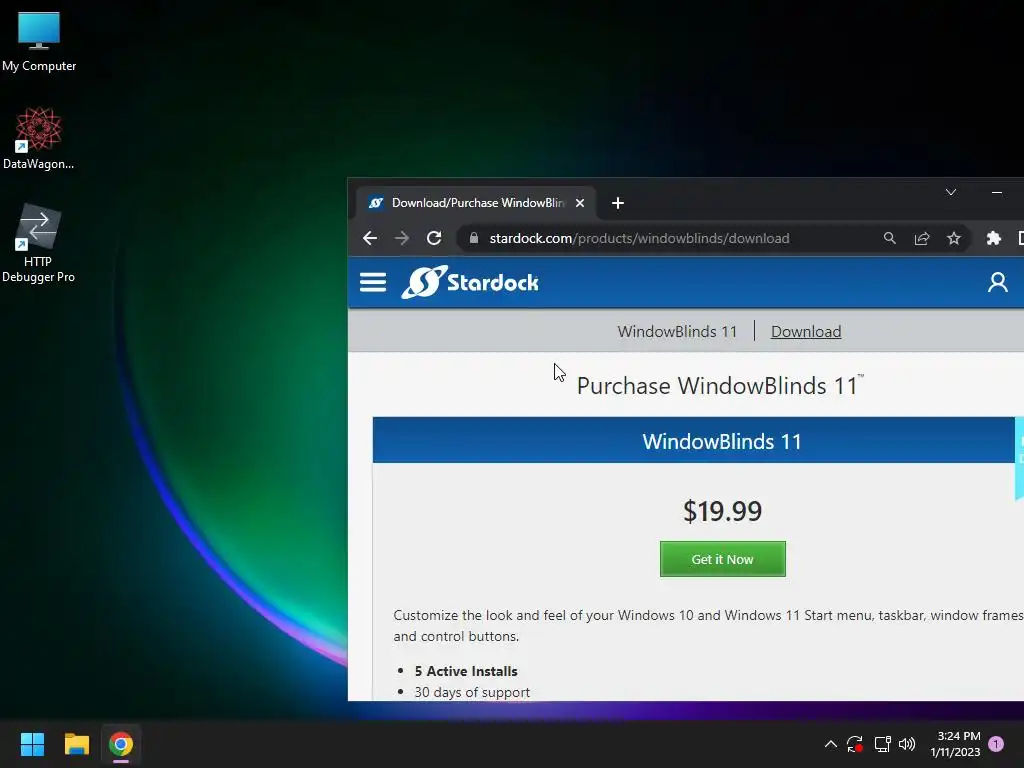Screen dimensions: 1024x768
Task: Select the Download/Purchase WindowBlinds tab
Action: [x=475, y=203]
